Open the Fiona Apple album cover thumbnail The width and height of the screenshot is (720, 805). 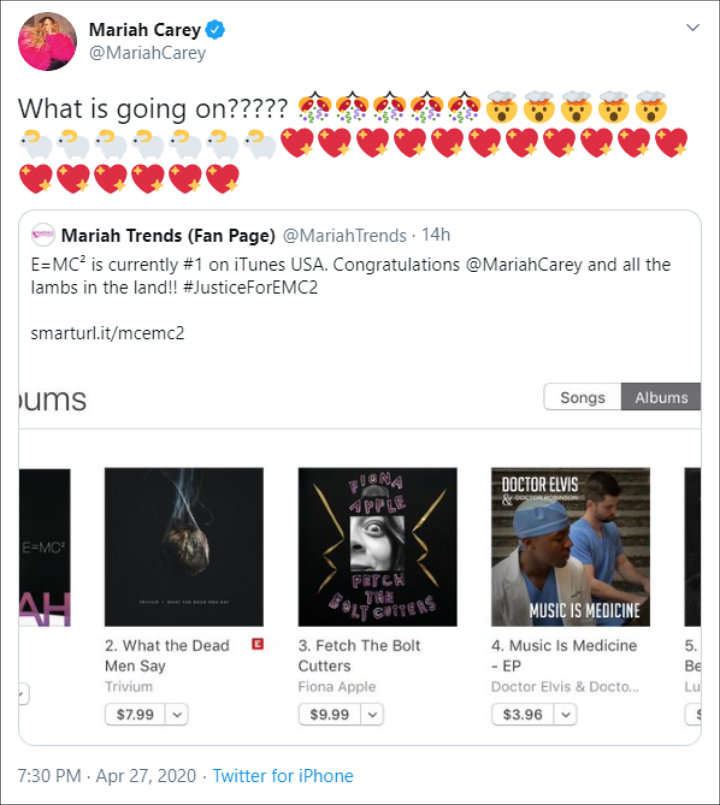click(377, 547)
